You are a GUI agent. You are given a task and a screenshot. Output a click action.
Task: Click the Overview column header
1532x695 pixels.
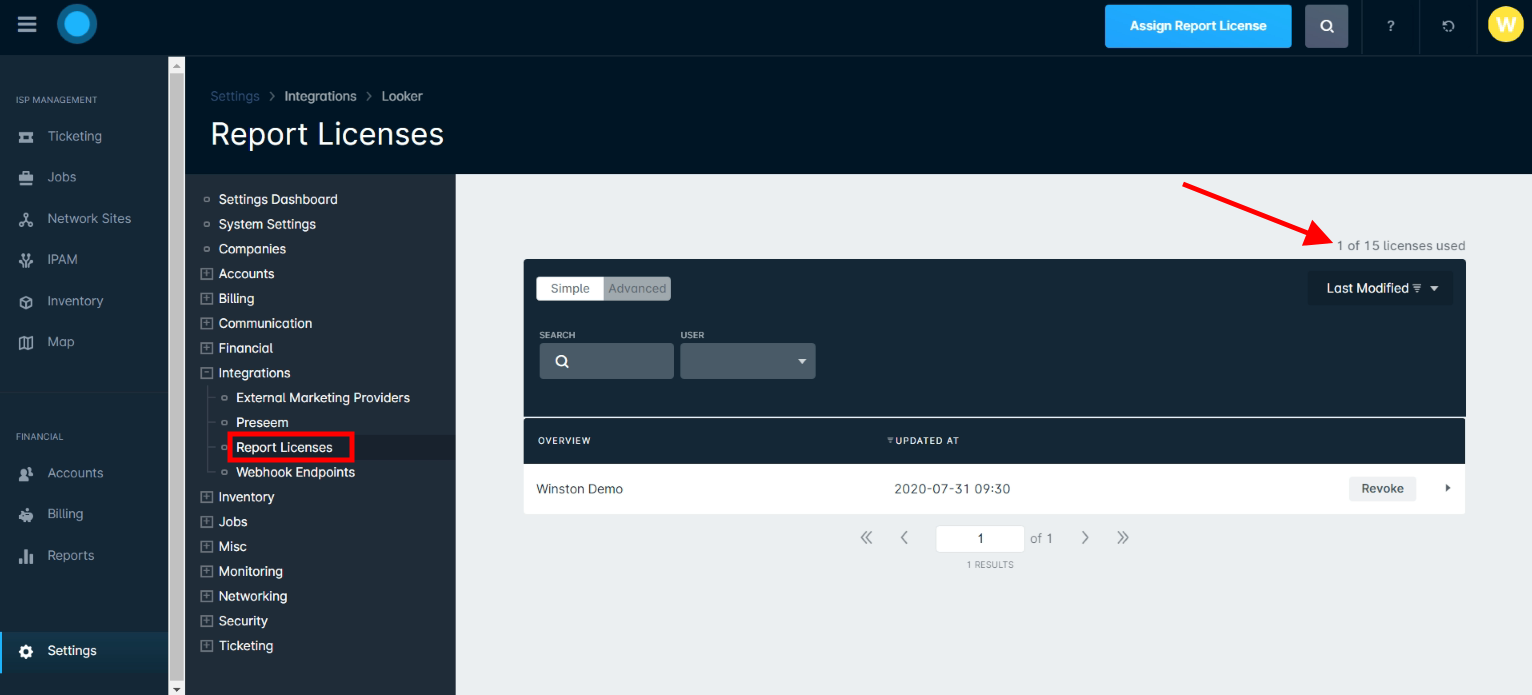coord(564,441)
